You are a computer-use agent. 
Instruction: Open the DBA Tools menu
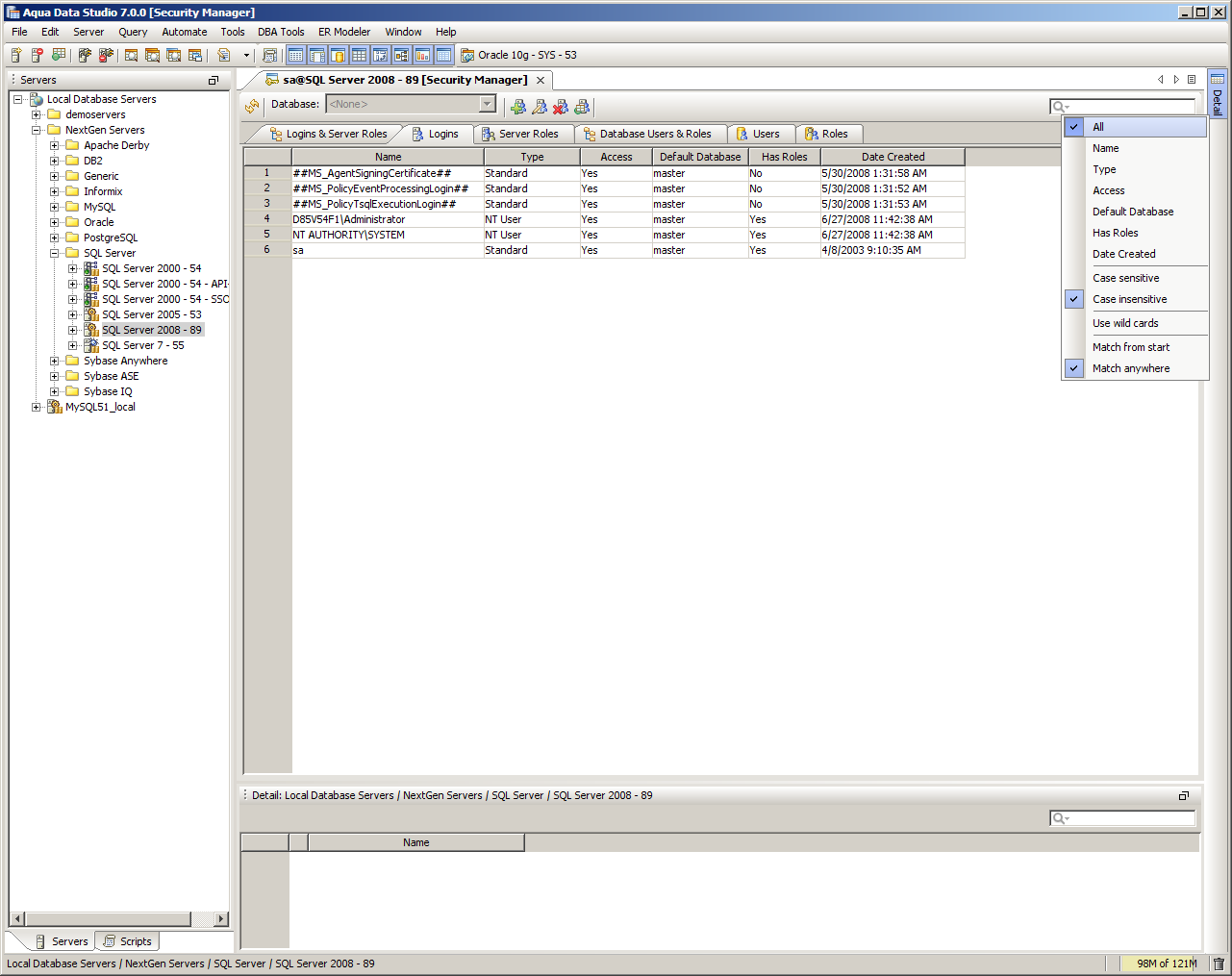click(x=281, y=32)
